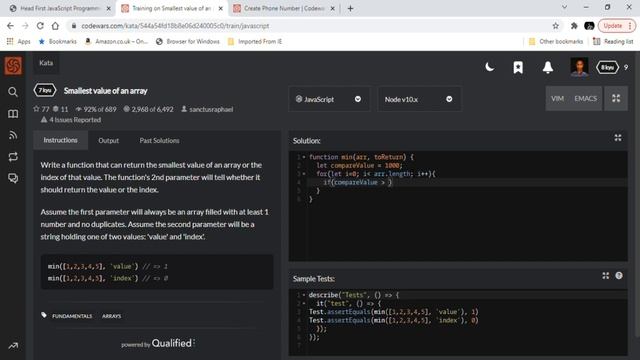The image size is (640, 360).
Task: Toggle dark mode moon icon
Action: click(490, 67)
